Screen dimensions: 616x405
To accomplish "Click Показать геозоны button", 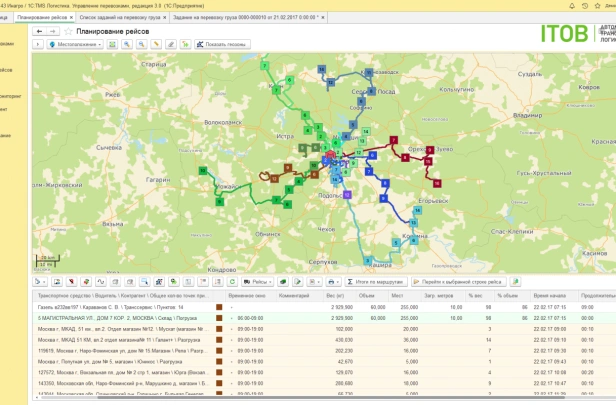I will coord(222,44).
